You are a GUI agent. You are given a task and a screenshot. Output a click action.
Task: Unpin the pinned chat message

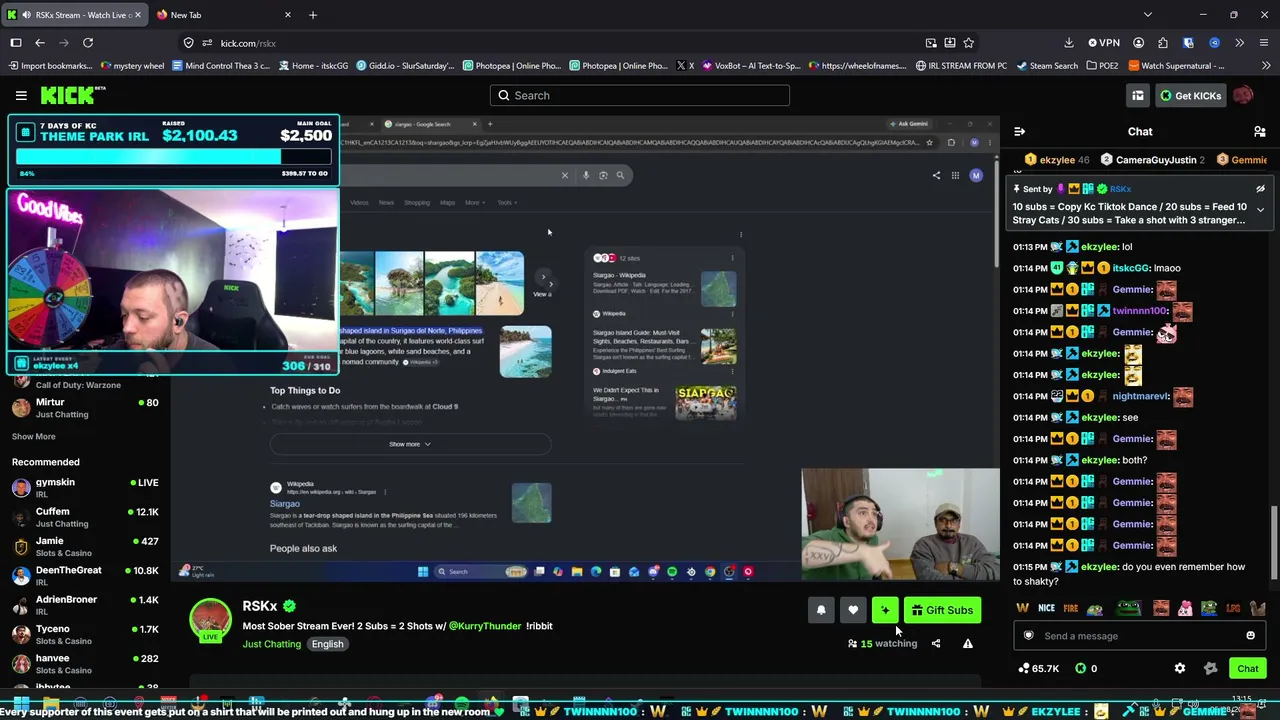click(1260, 189)
